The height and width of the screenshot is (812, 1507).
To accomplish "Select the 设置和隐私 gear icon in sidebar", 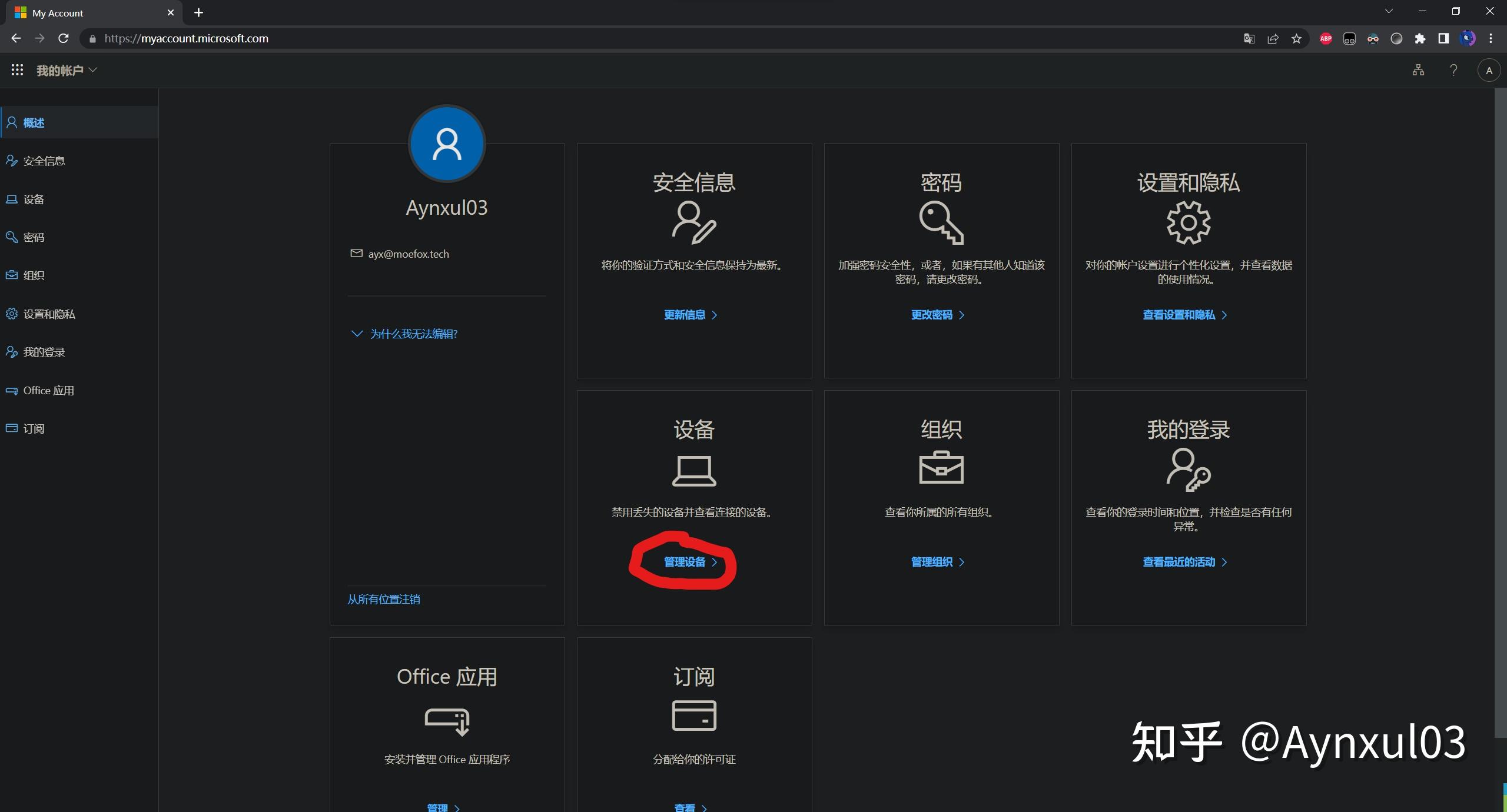I will 12,314.
